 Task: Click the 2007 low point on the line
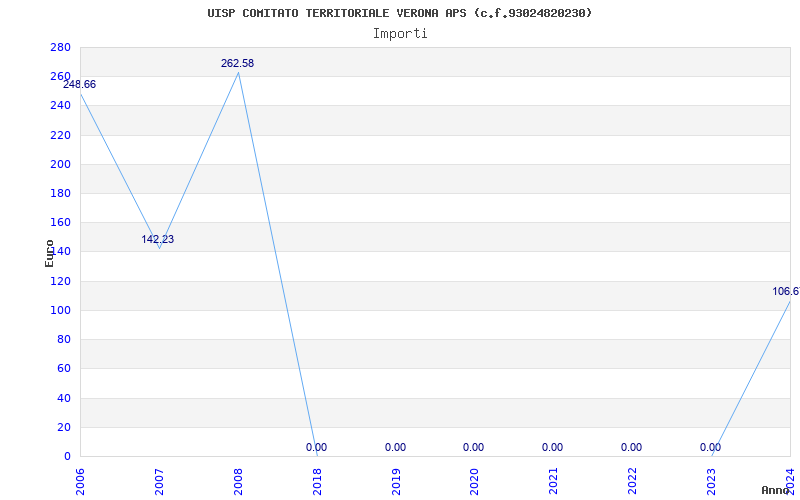click(159, 248)
